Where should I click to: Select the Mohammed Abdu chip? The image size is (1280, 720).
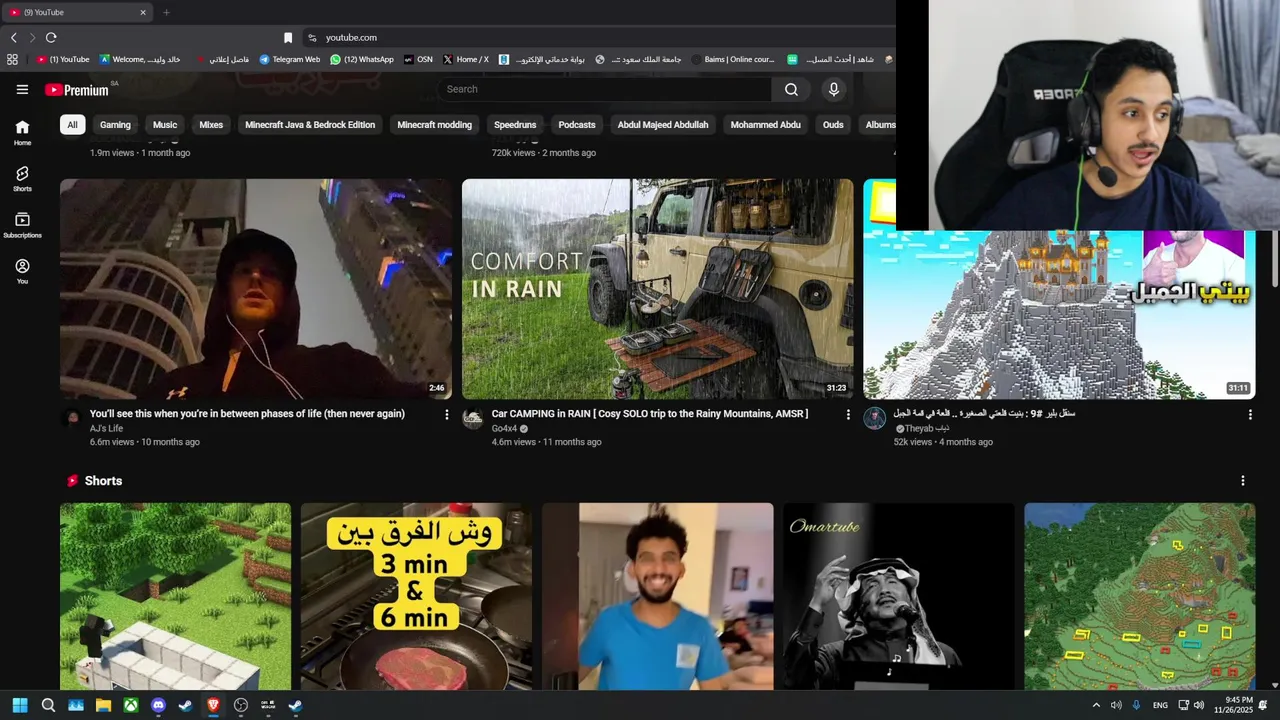pos(765,125)
